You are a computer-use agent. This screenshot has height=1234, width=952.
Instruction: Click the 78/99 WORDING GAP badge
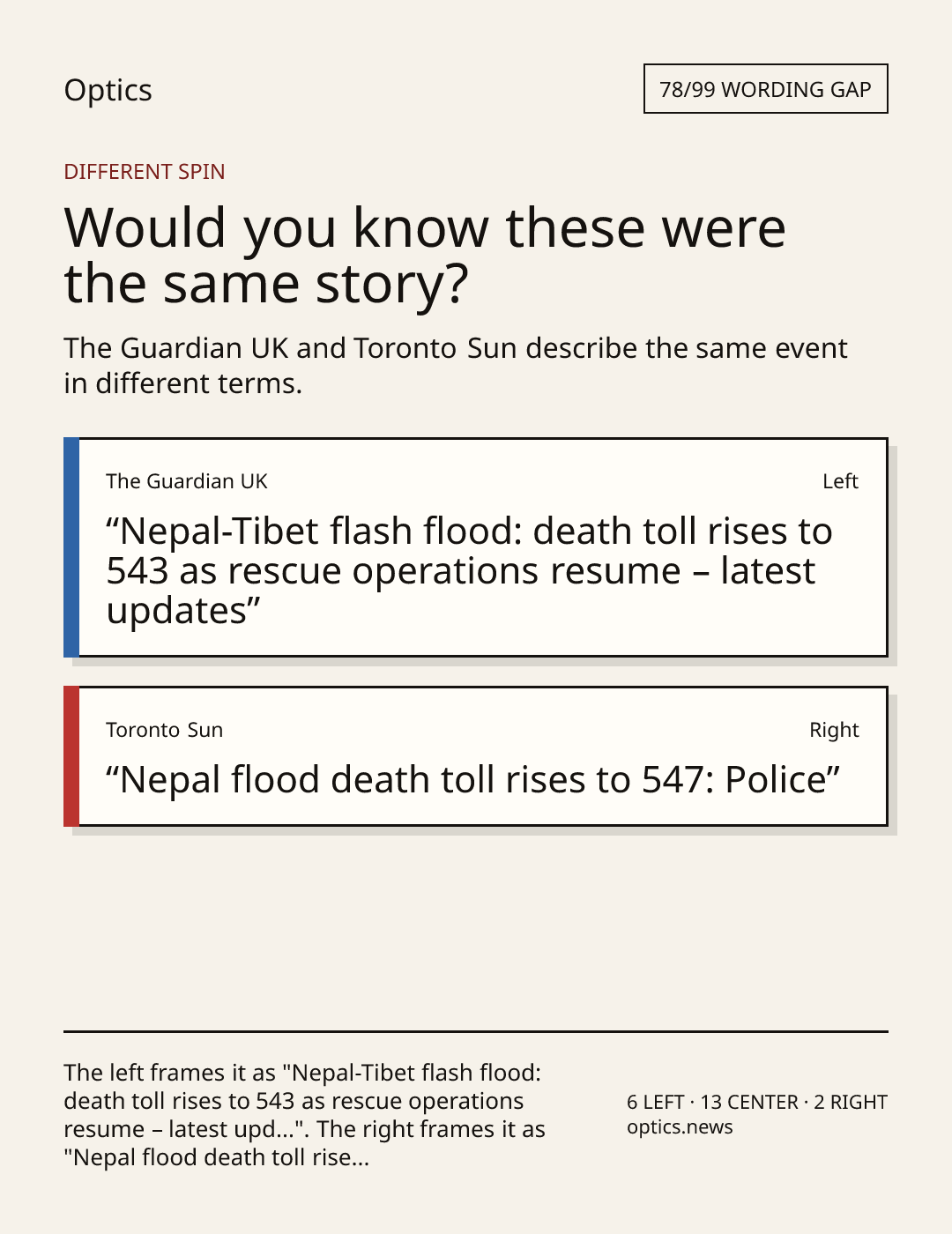pyautogui.click(x=765, y=89)
